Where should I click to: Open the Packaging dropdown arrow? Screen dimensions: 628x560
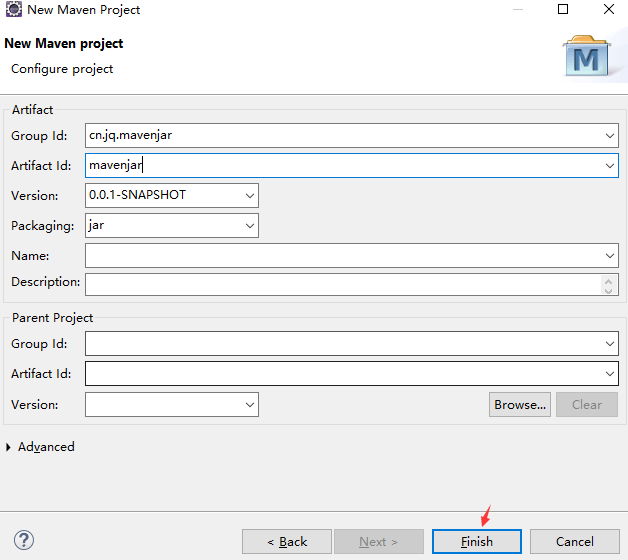250,226
